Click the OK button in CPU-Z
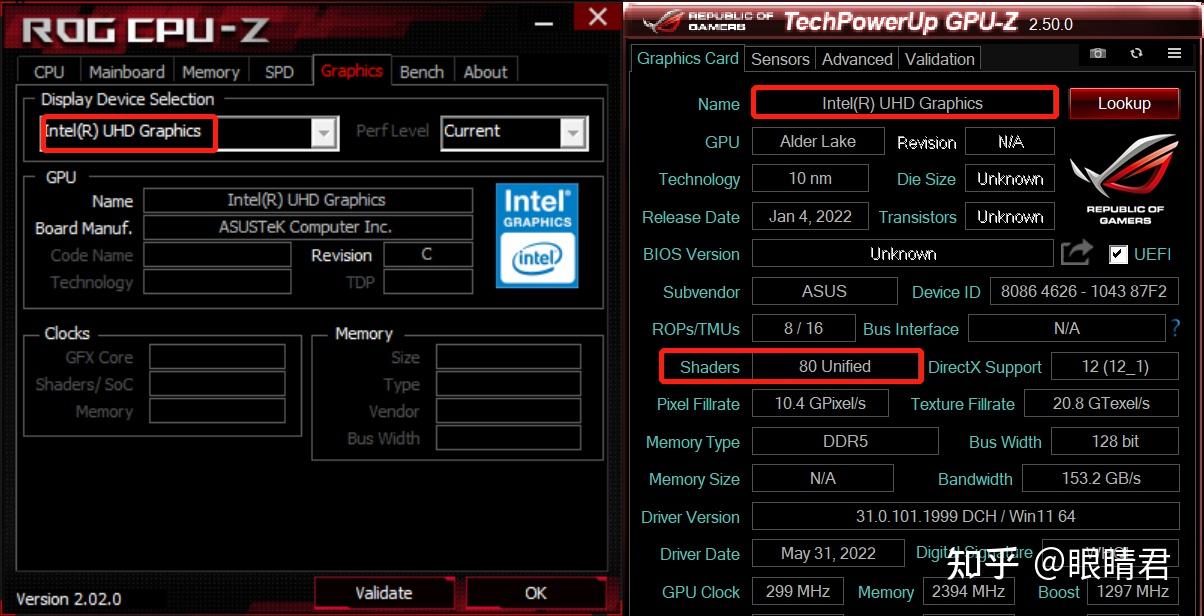The height and width of the screenshot is (616, 1204). coord(536,593)
